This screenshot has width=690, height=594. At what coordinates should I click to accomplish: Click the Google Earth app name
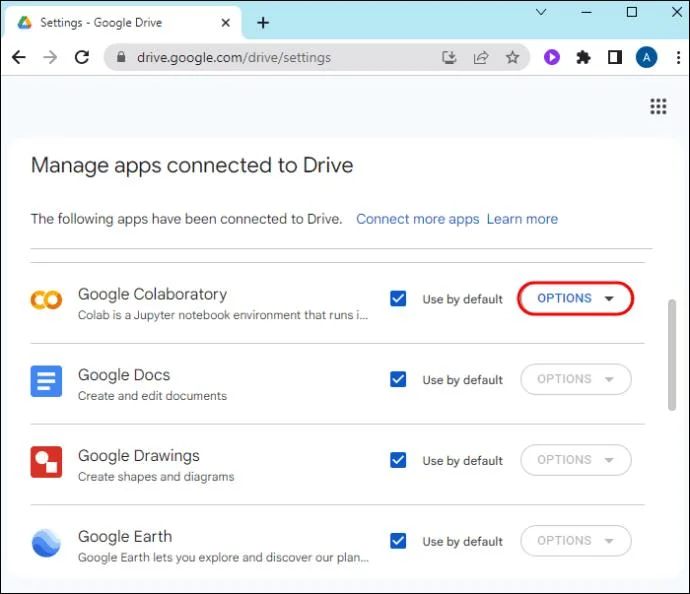click(125, 536)
